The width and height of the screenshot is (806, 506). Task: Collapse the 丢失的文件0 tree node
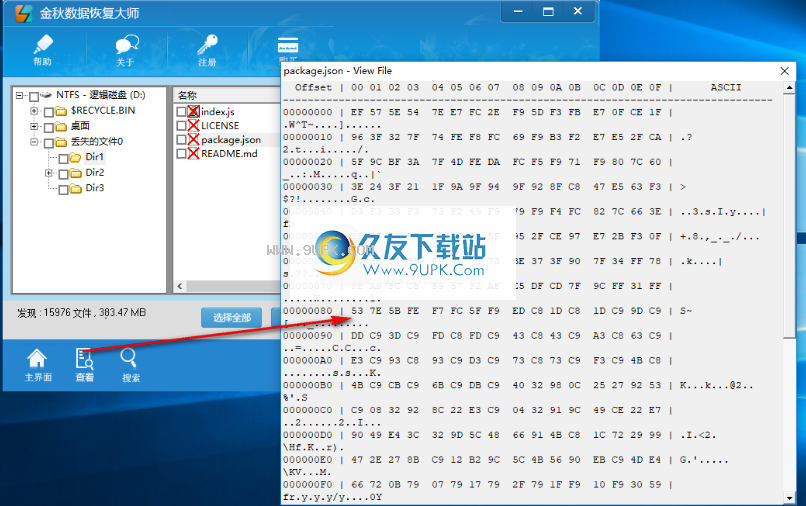(x=34, y=141)
